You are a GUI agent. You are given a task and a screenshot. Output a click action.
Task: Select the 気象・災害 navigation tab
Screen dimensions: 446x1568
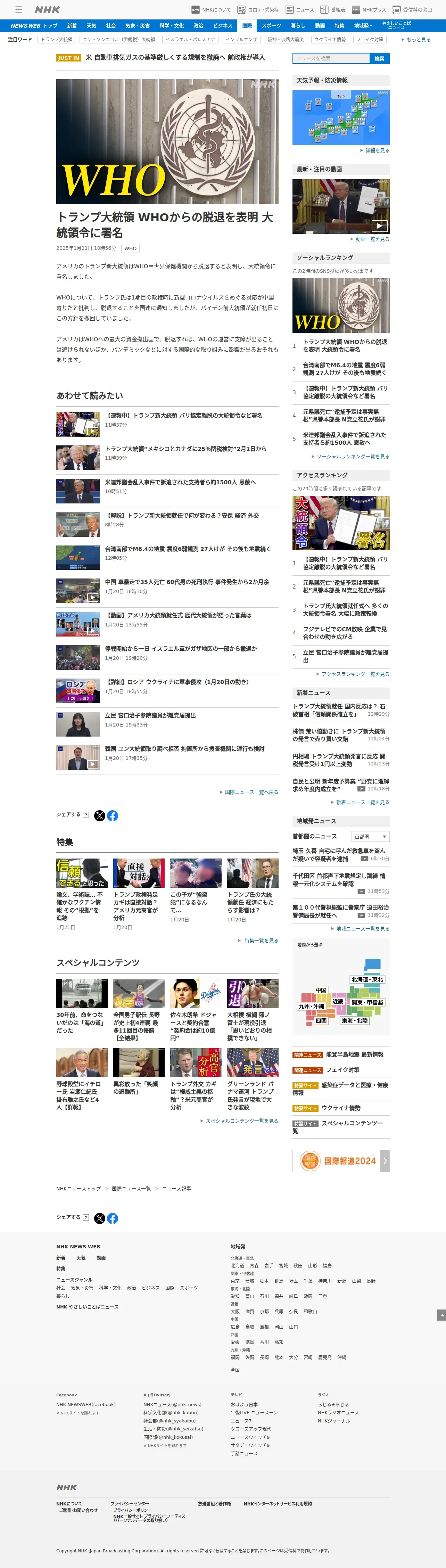coord(138,26)
